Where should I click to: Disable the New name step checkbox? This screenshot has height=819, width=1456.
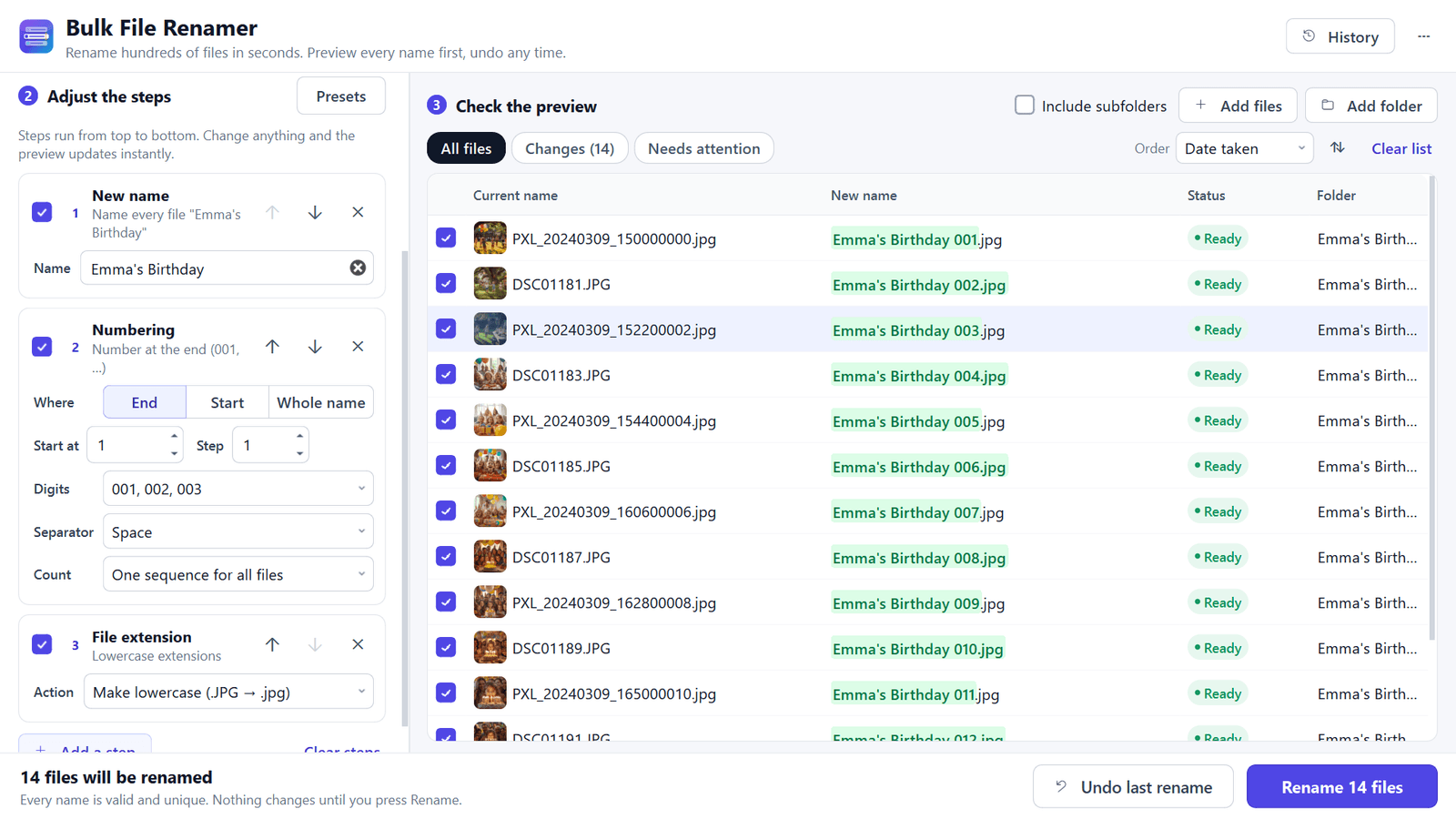click(x=42, y=212)
